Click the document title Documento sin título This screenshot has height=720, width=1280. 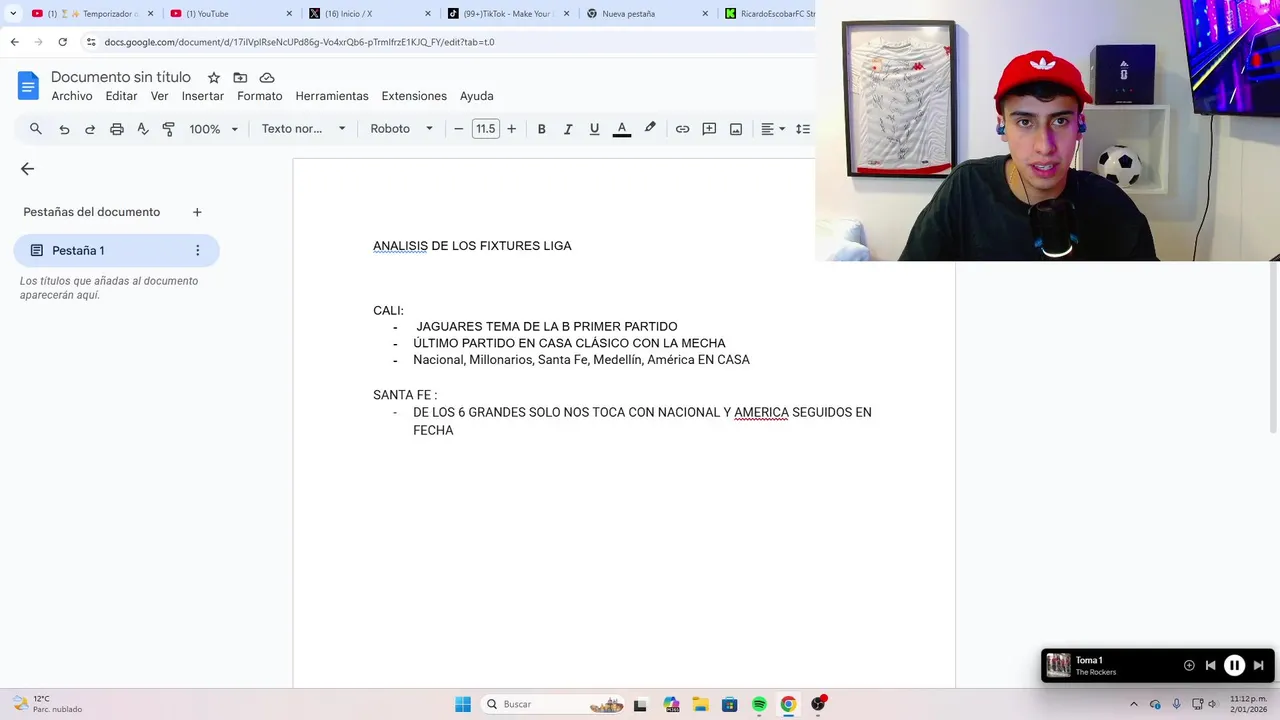(121, 77)
